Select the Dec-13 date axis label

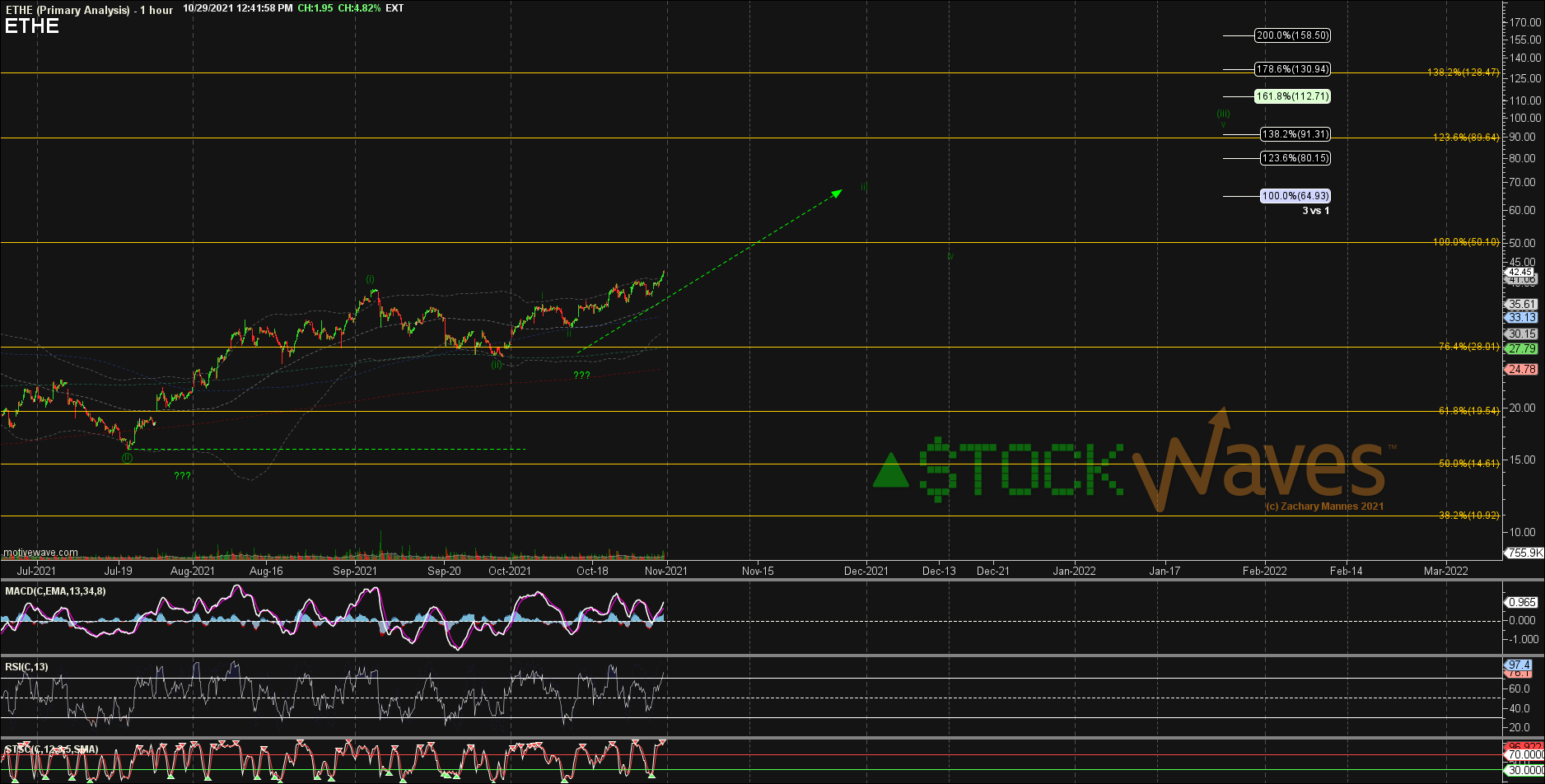939,571
